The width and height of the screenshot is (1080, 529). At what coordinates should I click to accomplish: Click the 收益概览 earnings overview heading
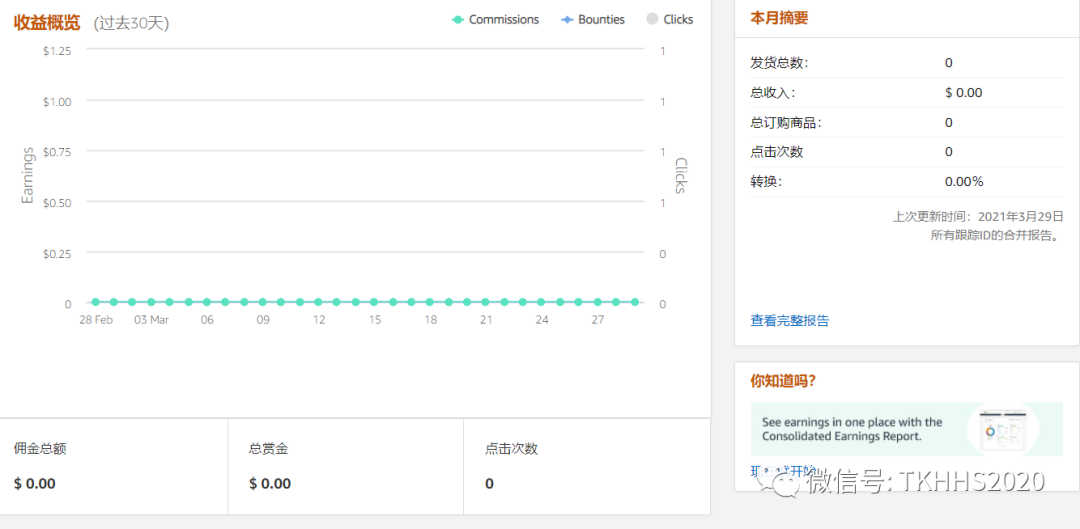pos(47,22)
